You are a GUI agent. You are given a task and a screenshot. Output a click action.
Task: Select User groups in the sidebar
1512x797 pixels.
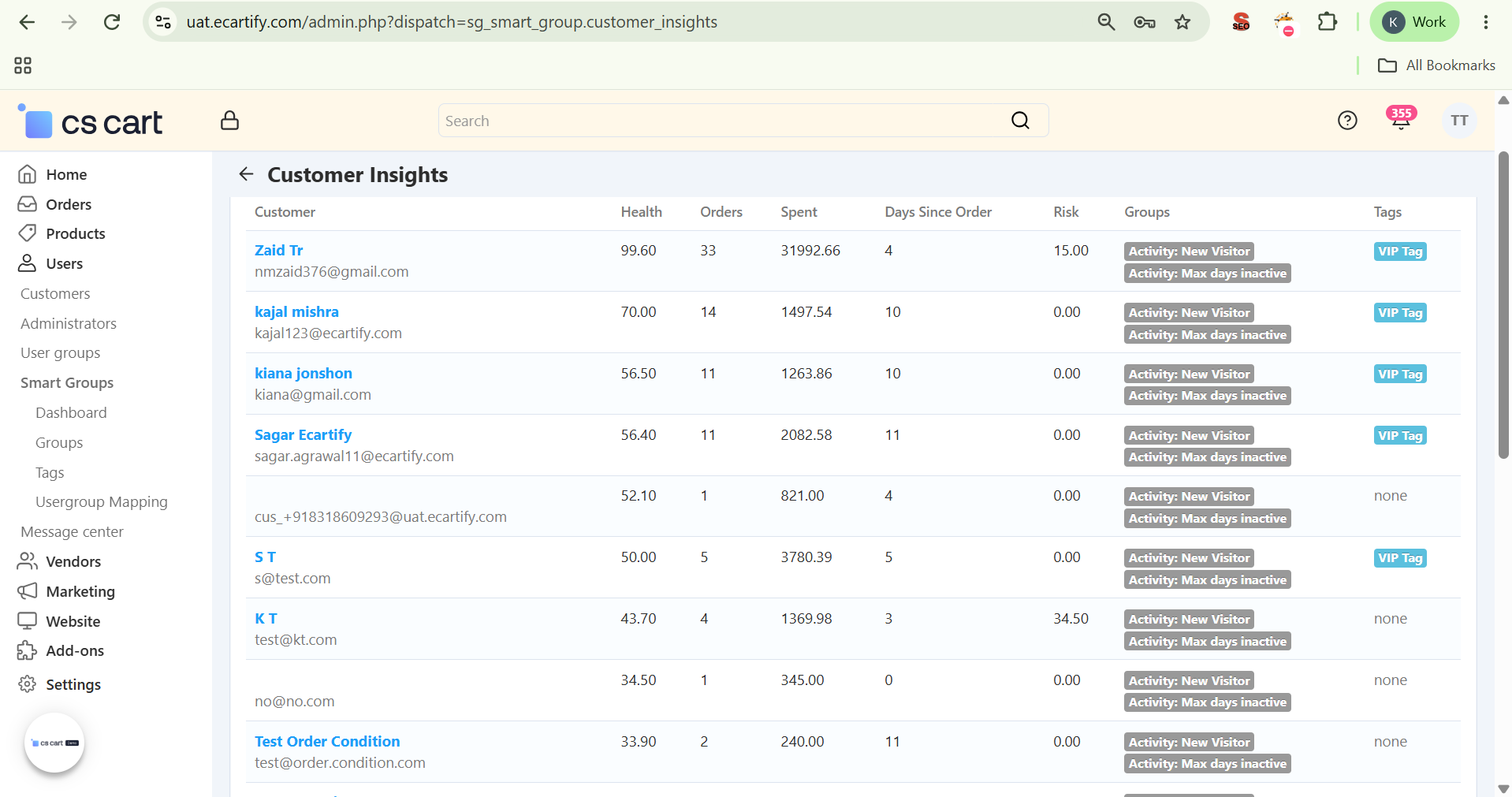pyautogui.click(x=61, y=353)
